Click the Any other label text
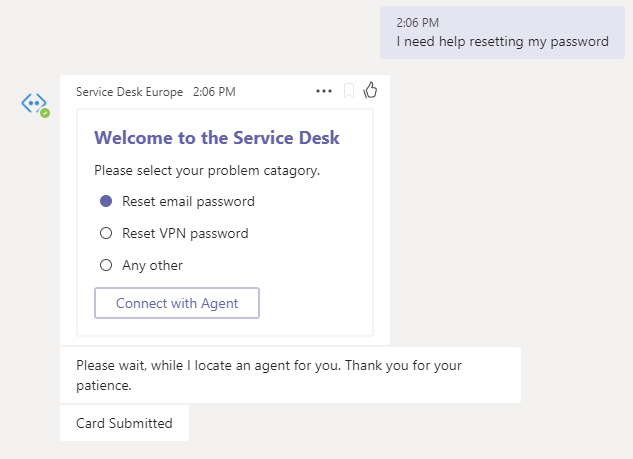Viewport: 633px width, 459px height. coord(153,266)
